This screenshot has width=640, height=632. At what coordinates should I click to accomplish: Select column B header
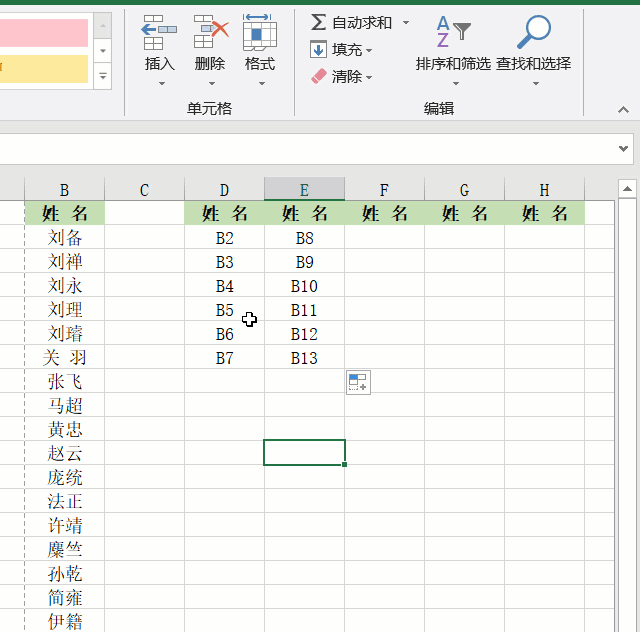pyautogui.click(x=64, y=190)
